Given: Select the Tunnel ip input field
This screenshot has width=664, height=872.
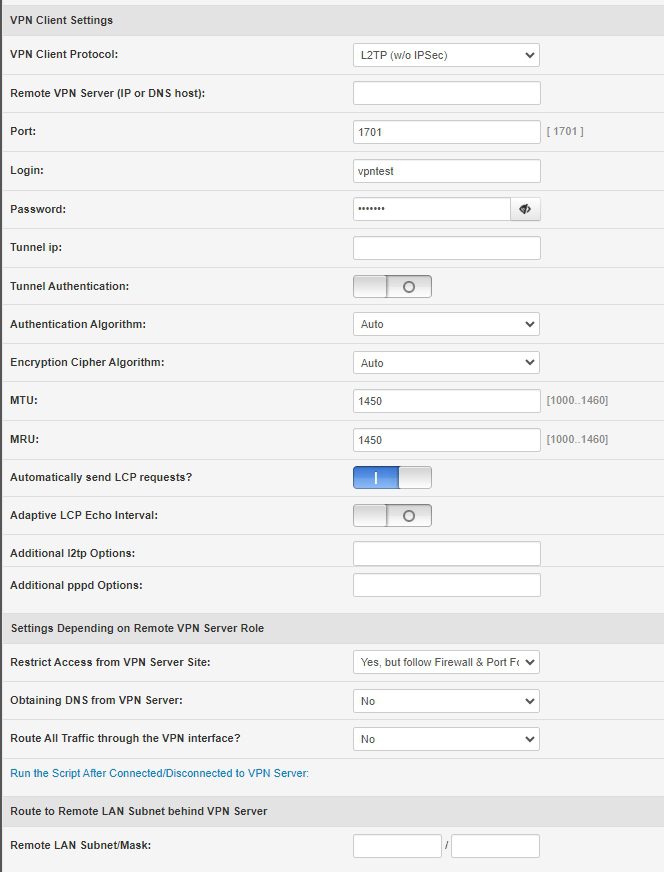Looking at the screenshot, I should 446,248.
